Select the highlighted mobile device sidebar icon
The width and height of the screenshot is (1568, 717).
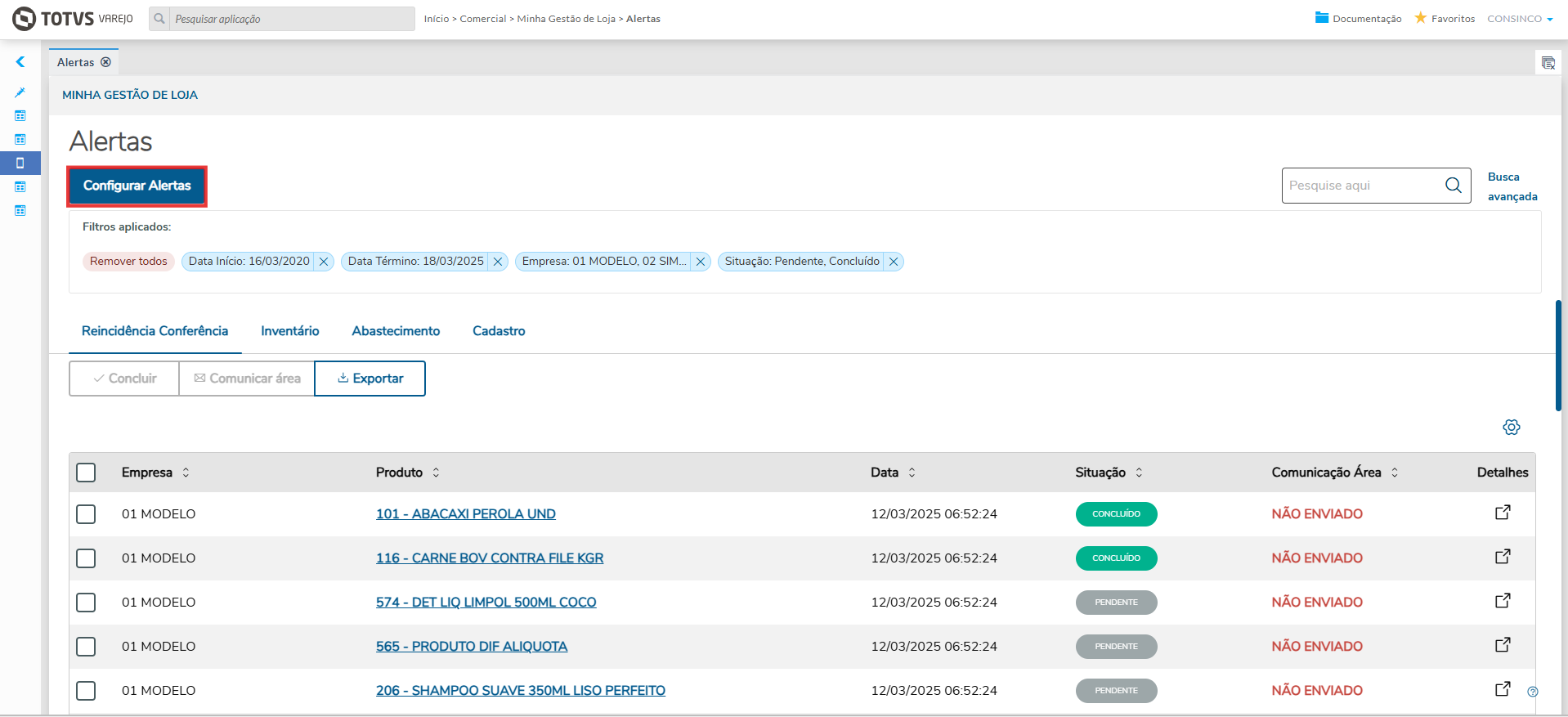tap(20, 163)
